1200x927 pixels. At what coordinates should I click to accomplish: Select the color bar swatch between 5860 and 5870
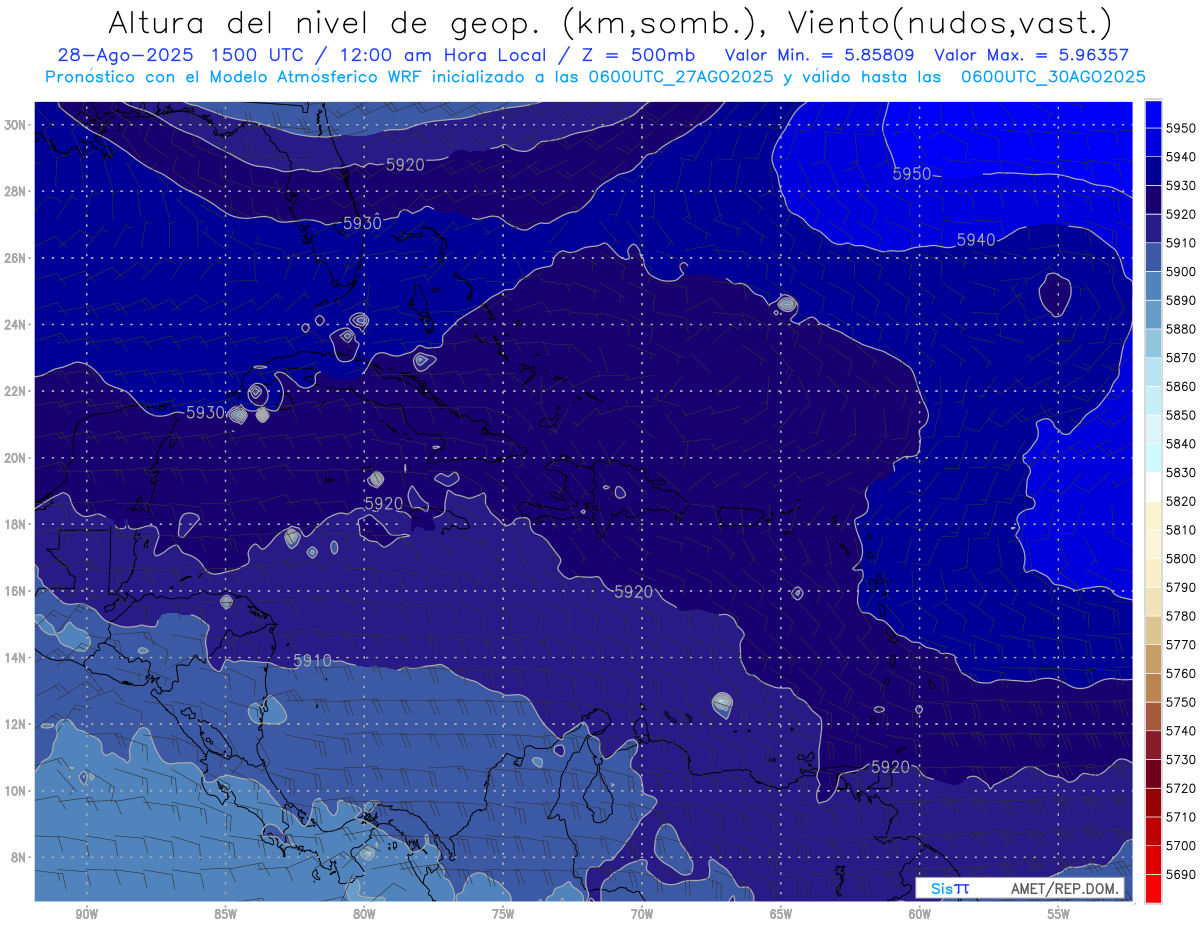point(1153,372)
